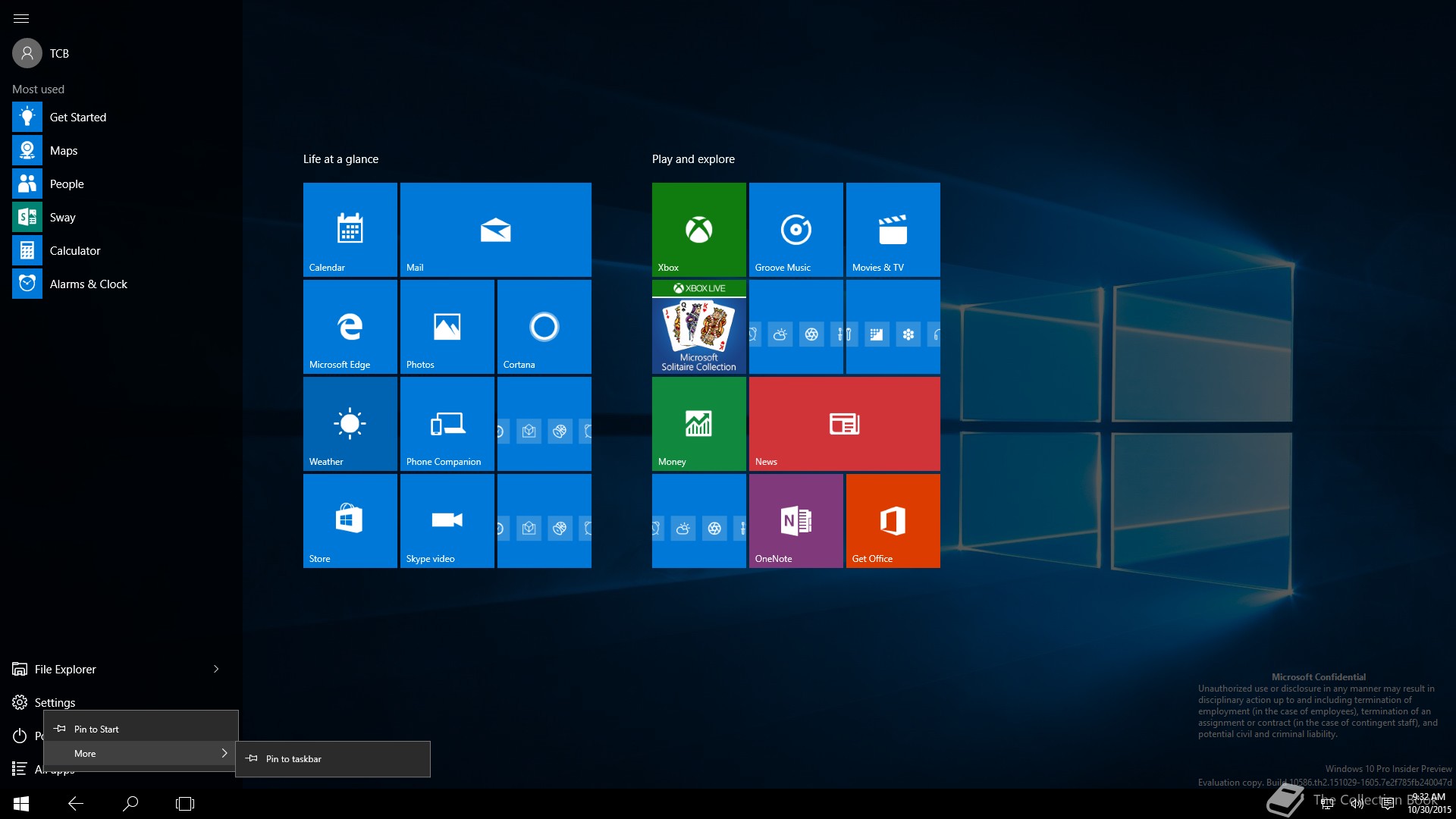Click the hamburger menu icon

click(x=21, y=18)
